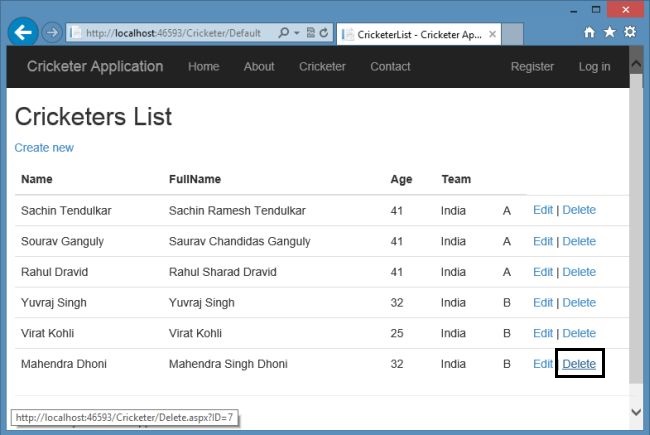Click the Team column header
Screen dimensions: 650x435
coord(456,179)
